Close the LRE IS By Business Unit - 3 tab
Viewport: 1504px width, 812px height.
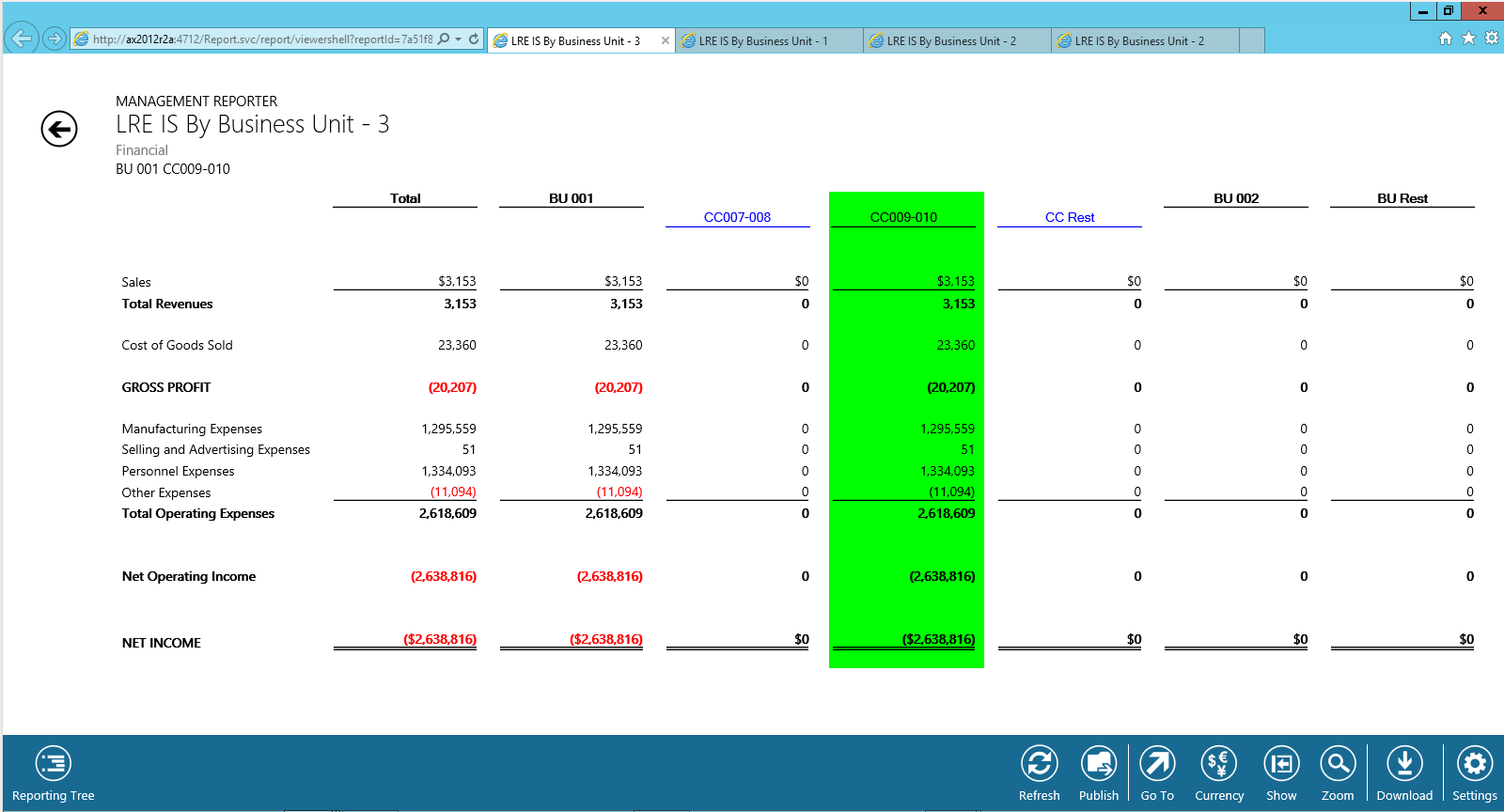pyautogui.click(x=666, y=40)
